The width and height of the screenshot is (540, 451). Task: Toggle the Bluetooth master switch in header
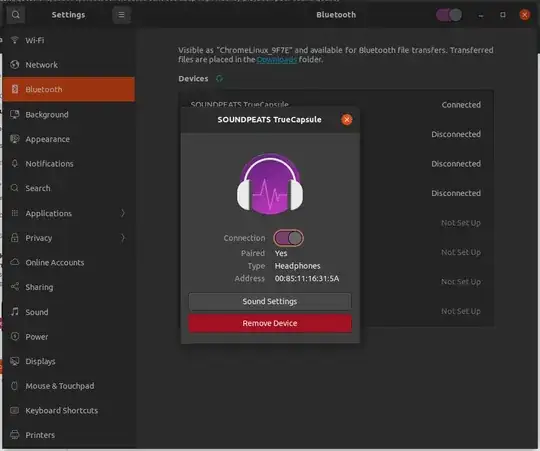tap(449, 15)
